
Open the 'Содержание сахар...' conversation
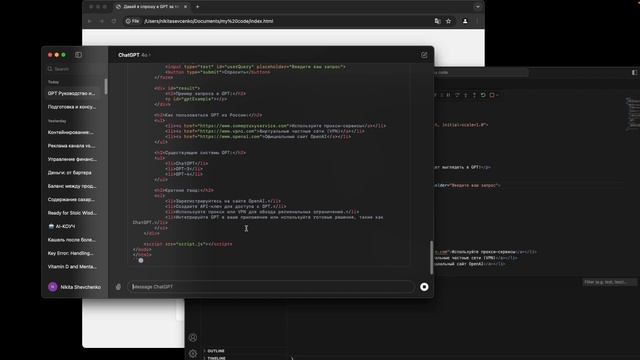coord(73,200)
